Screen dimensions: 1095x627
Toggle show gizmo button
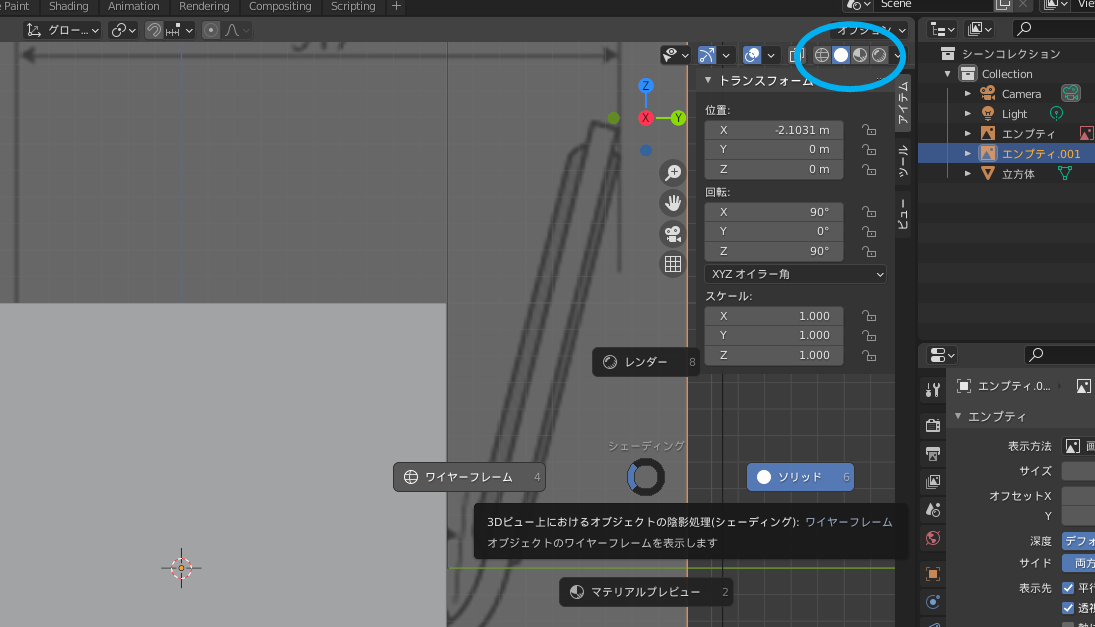pos(707,55)
